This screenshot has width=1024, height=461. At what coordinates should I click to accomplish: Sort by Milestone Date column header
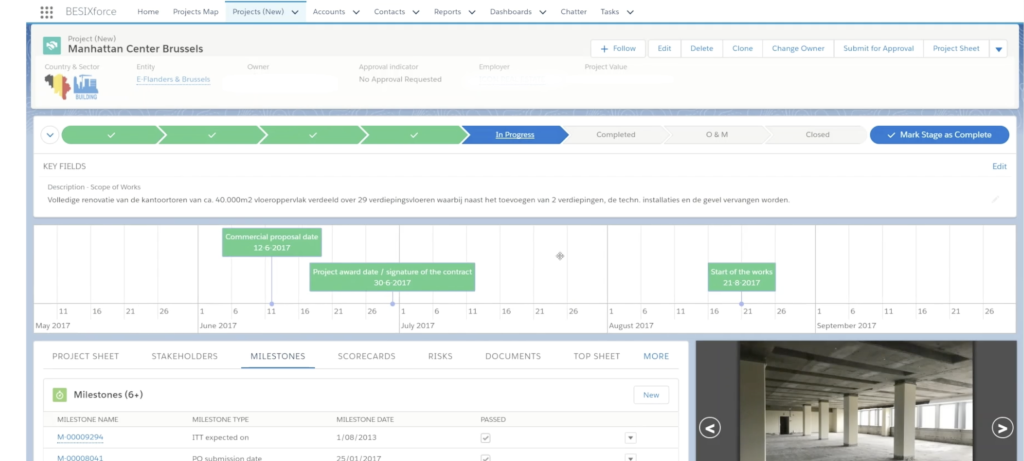coord(365,419)
